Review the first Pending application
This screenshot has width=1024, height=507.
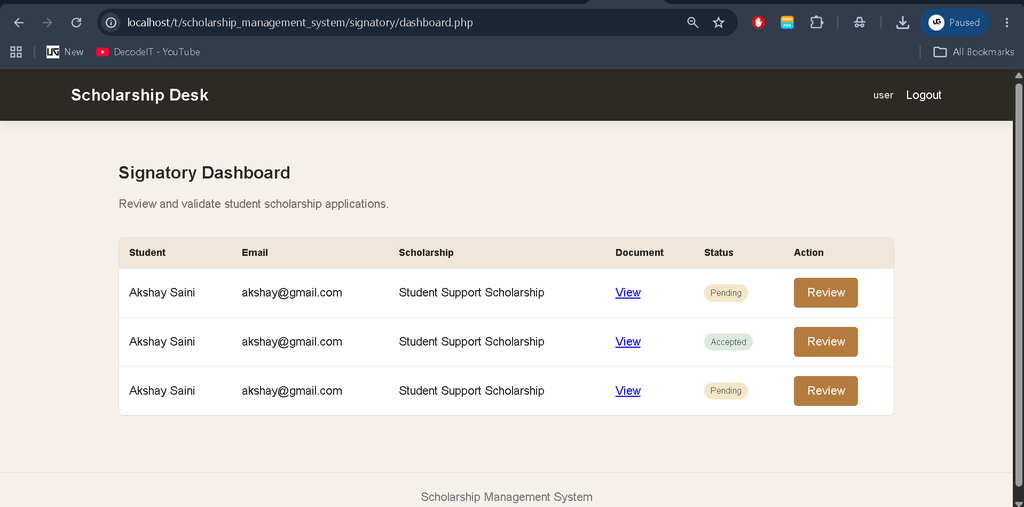(825, 293)
